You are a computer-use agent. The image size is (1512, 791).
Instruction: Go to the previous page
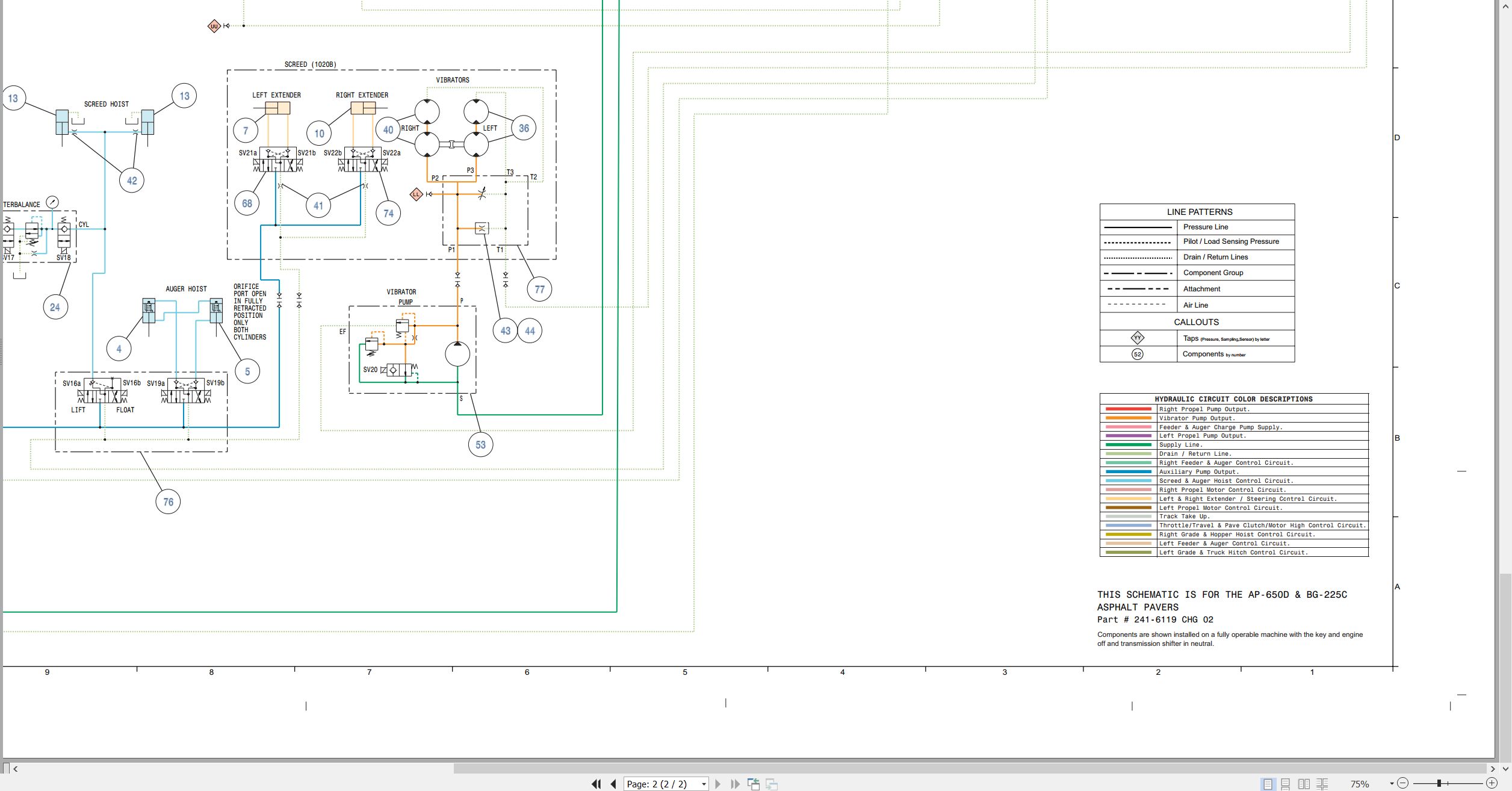(x=613, y=784)
